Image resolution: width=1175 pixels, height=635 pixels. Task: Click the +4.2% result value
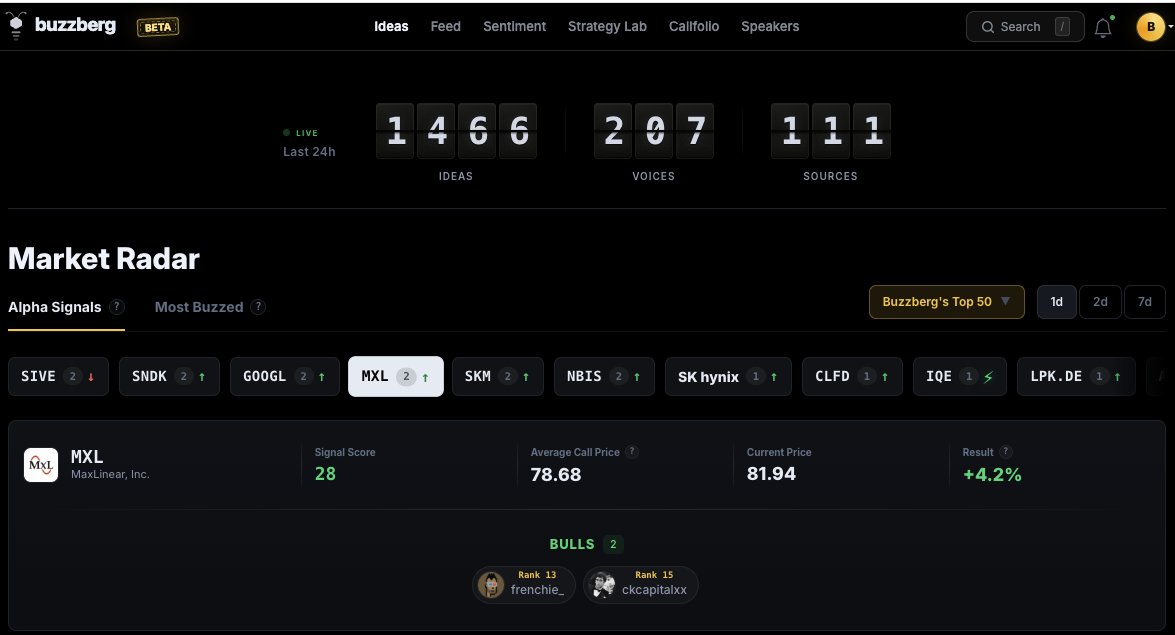(x=992, y=475)
